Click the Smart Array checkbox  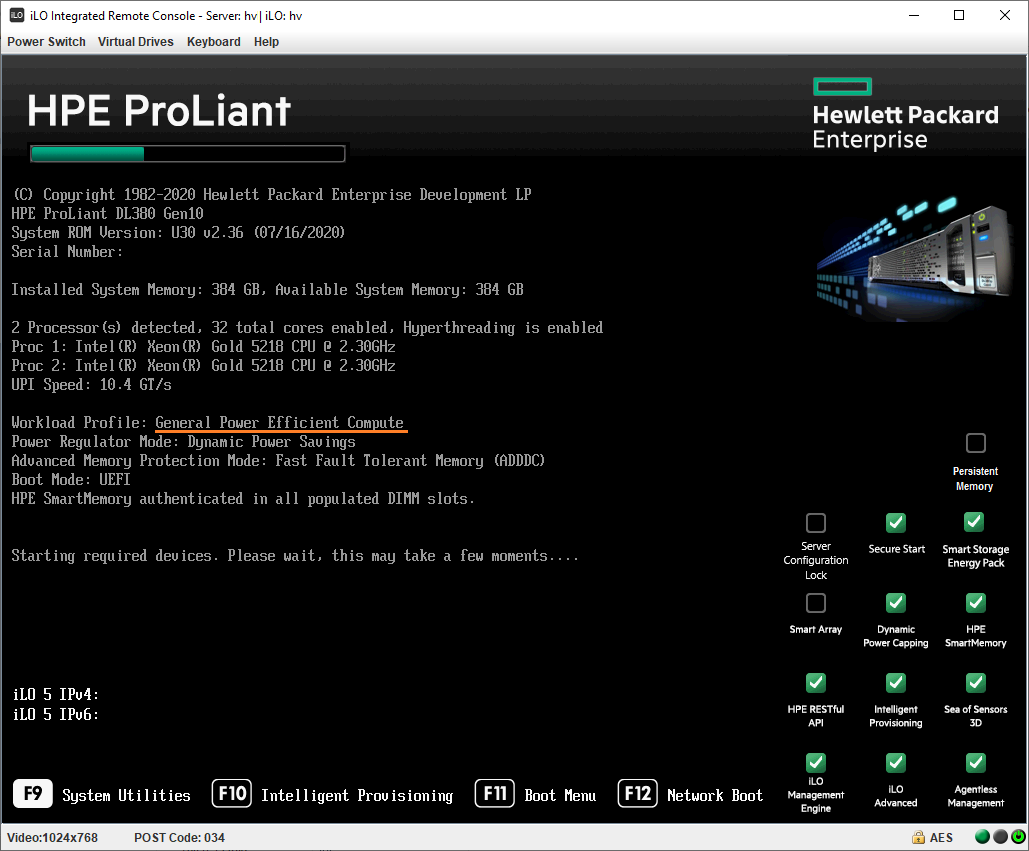coord(816,603)
